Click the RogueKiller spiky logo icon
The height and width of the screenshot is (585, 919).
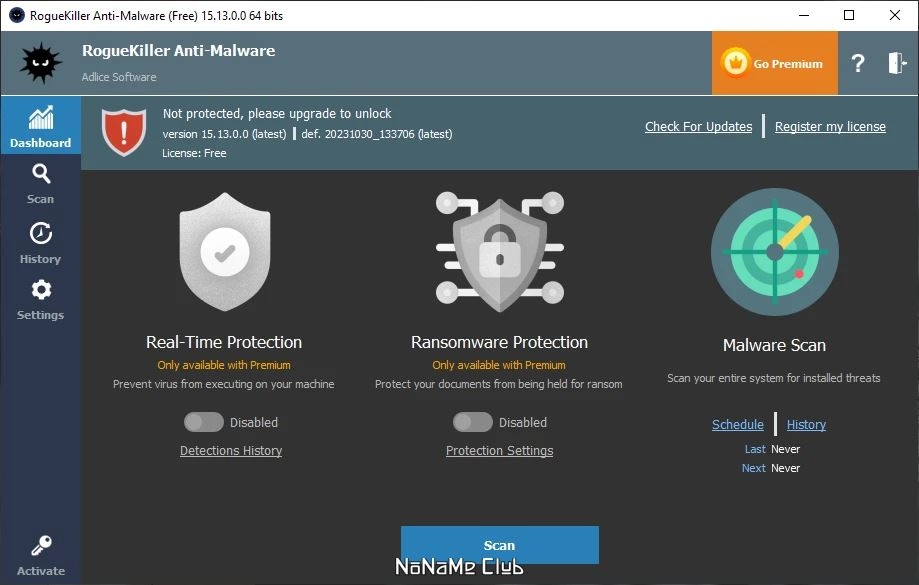pyautogui.click(x=40, y=63)
